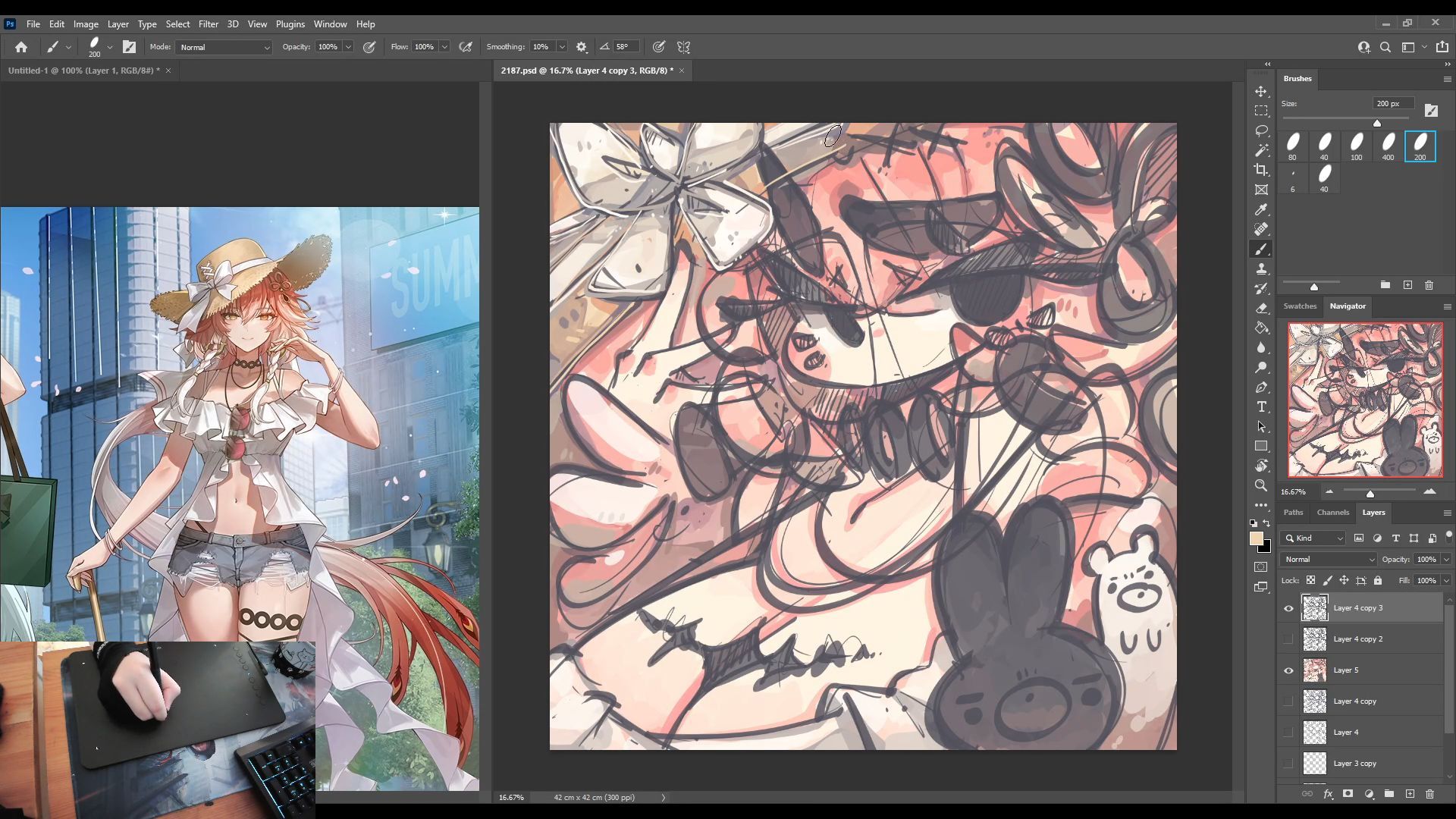Select the Brush tool in toolbar
Viewport: 1456px width, 819px height.
(x=1261, y=249)
